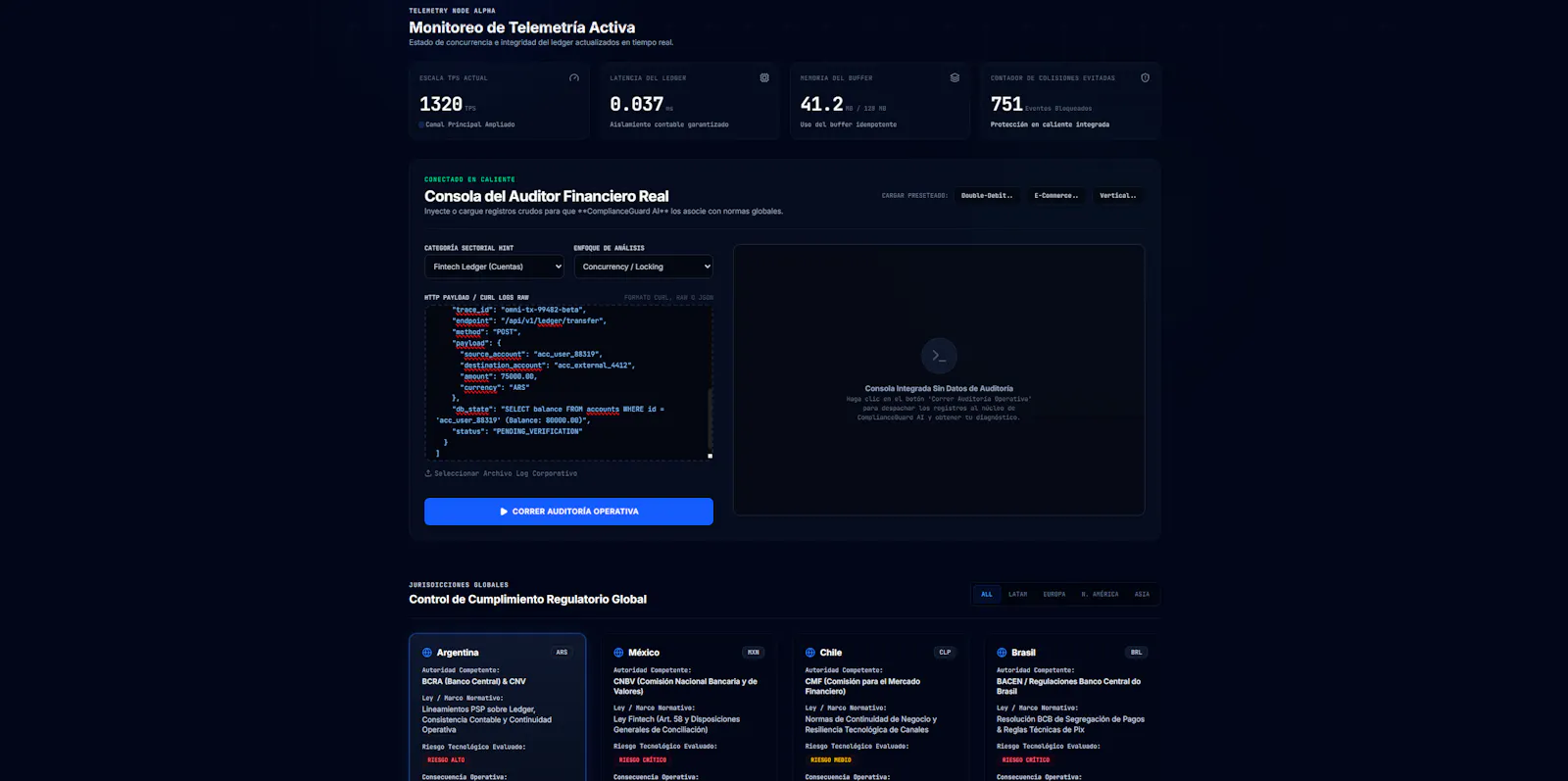Click the Consola del Auditor Financiero Real heading

[x=547, y=196]
